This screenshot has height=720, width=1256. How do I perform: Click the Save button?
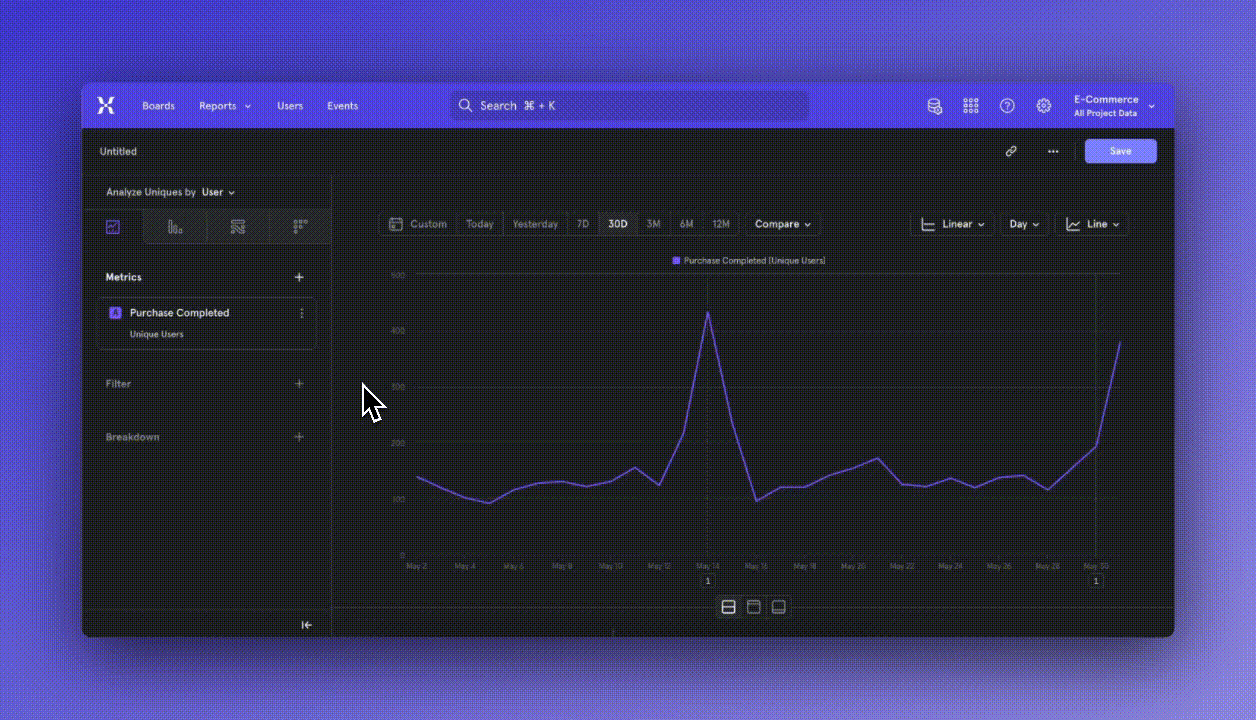tap(1120, 152)
